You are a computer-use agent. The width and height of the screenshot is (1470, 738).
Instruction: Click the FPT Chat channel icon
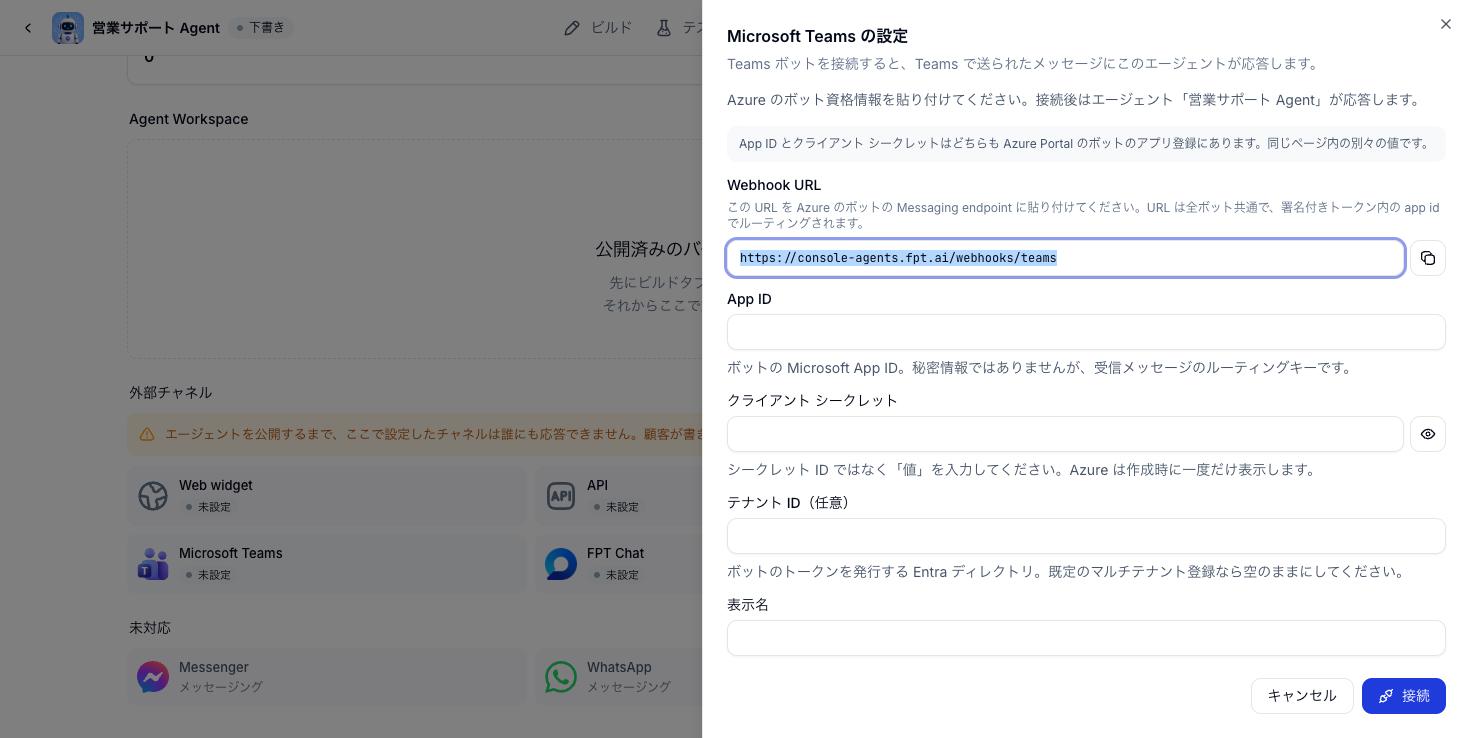click(x=561, y=563)
